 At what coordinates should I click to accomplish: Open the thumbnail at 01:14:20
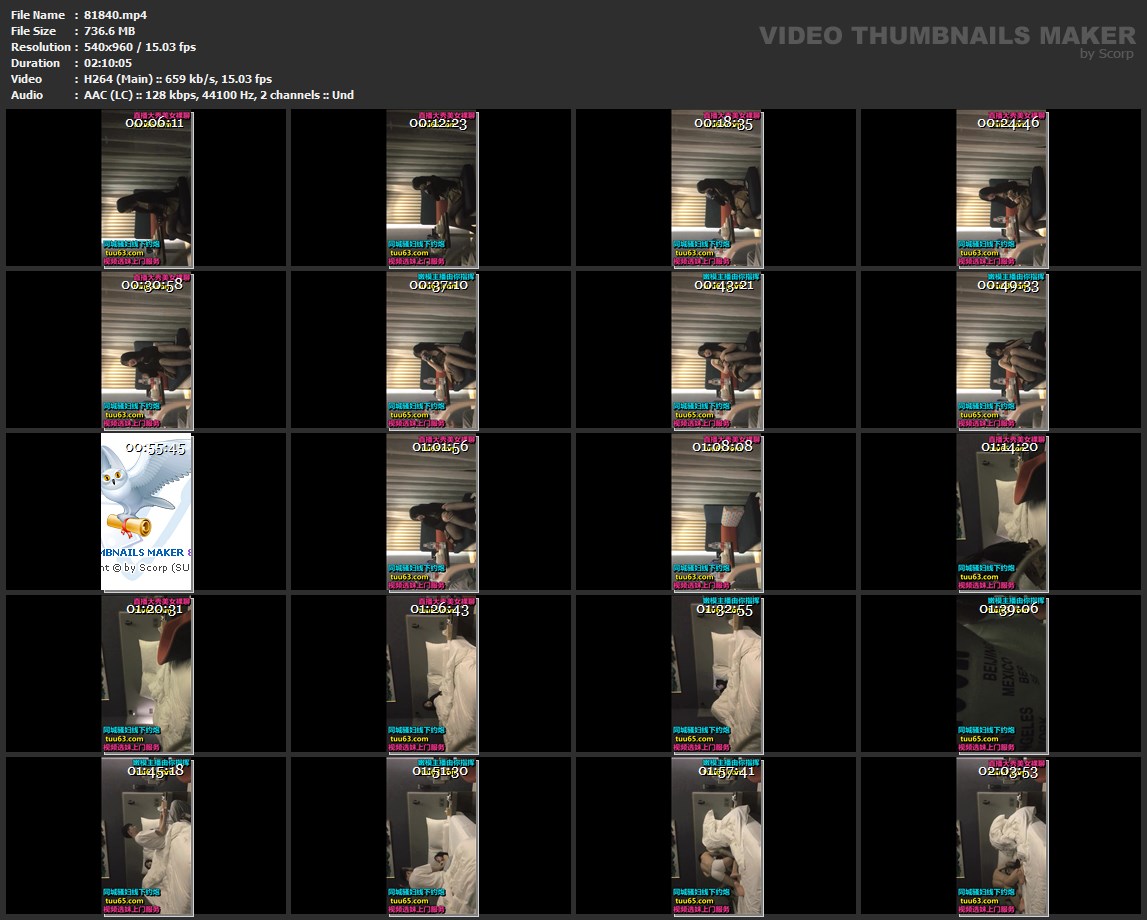point(1002,512)
